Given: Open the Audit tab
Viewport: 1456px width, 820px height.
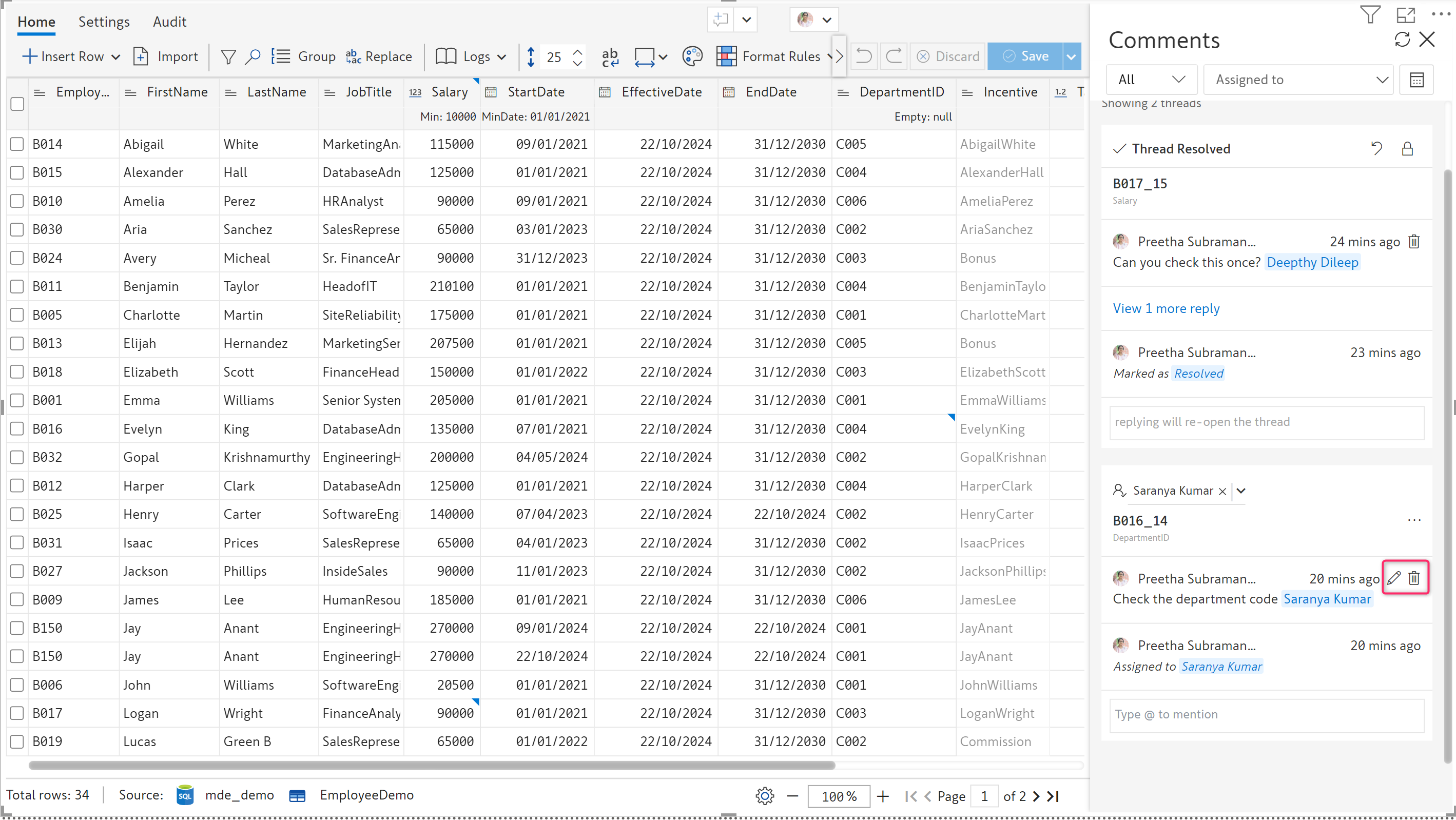Looking at the screenshot, I should [x=169, y=22].
